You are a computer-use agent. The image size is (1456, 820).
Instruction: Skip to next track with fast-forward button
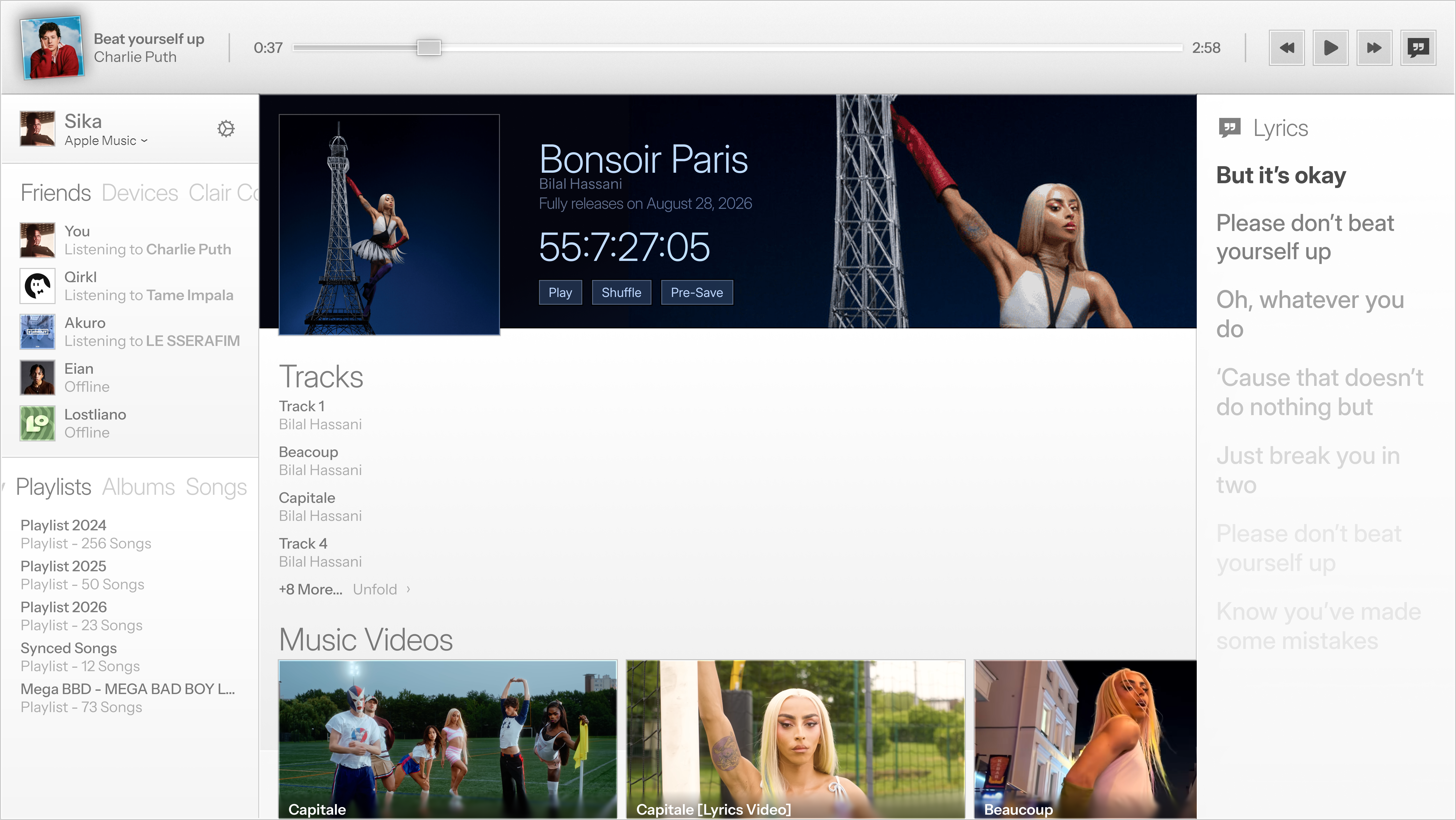[x=1374, y=48]
